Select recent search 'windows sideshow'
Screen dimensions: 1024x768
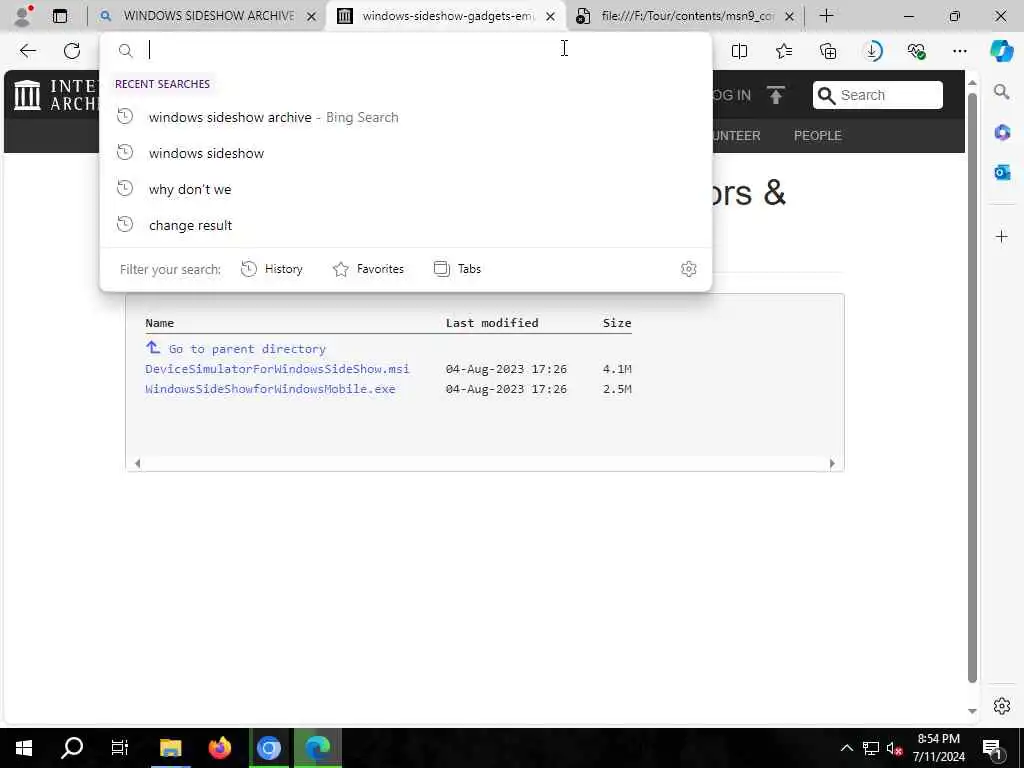tap(406, 153)
